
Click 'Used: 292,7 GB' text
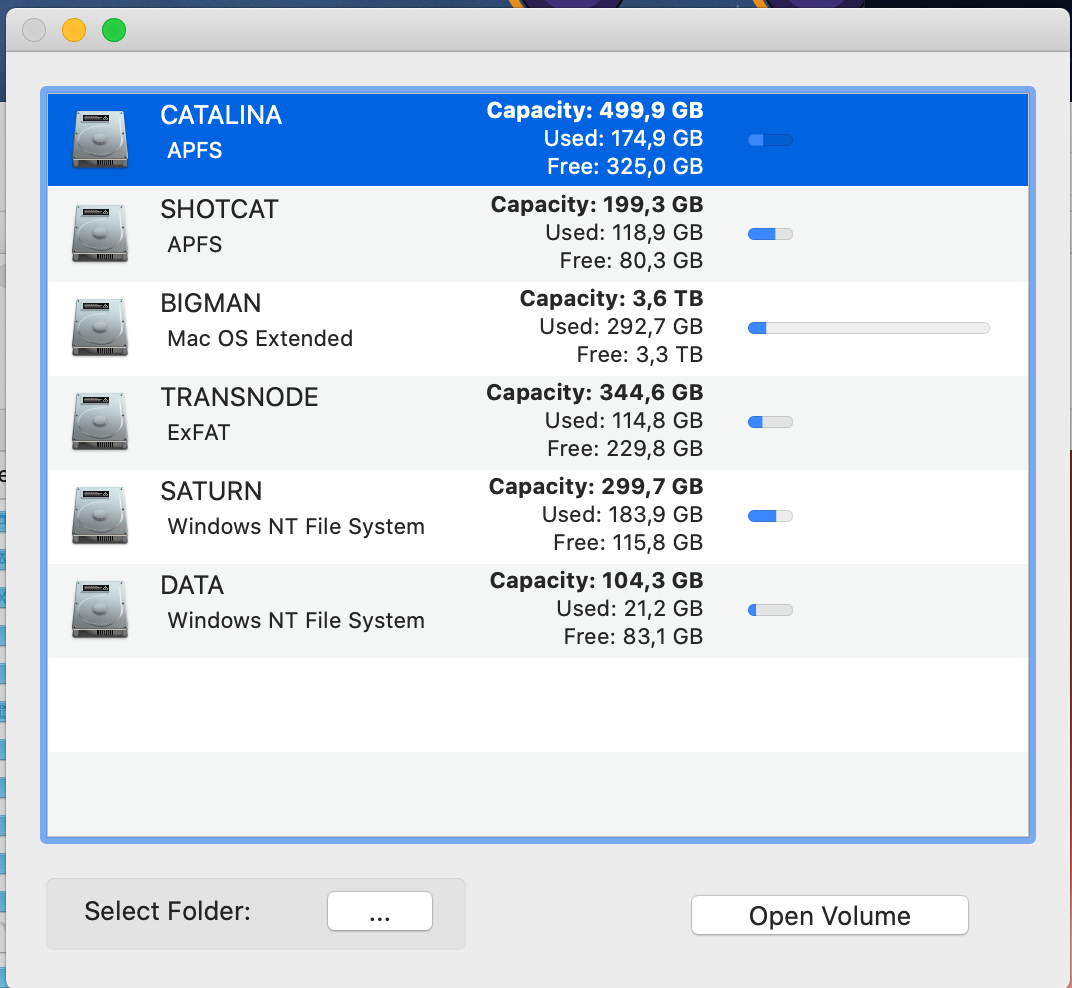click(x=621, y=326)
